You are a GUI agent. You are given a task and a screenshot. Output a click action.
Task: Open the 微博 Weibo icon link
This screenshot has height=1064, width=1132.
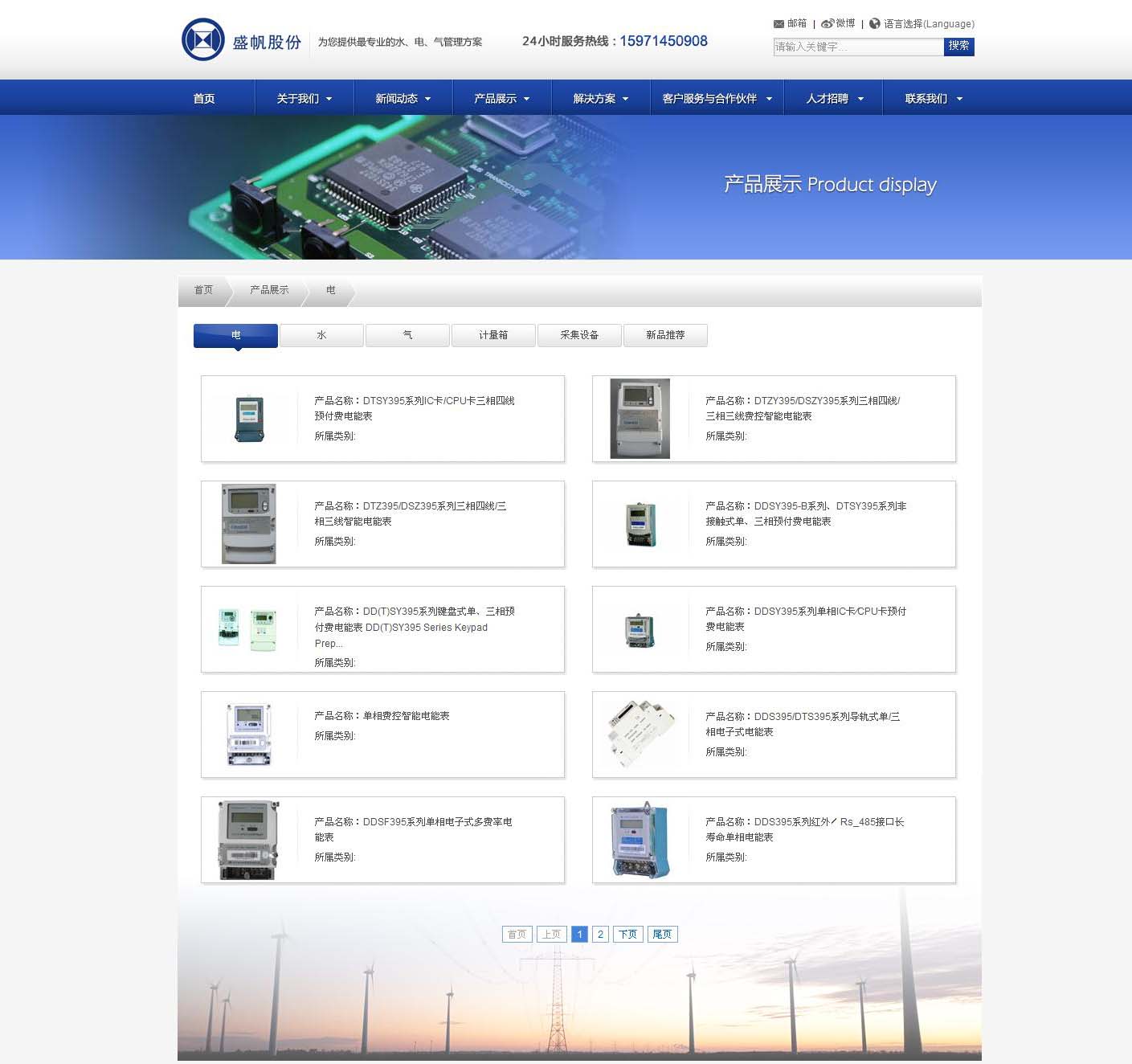pos(827,24)
